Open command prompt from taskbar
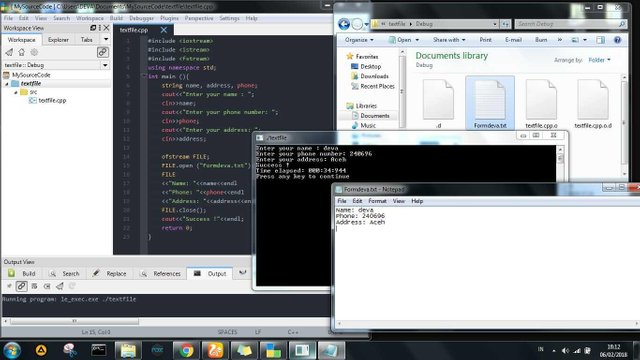 pos(99,350)
